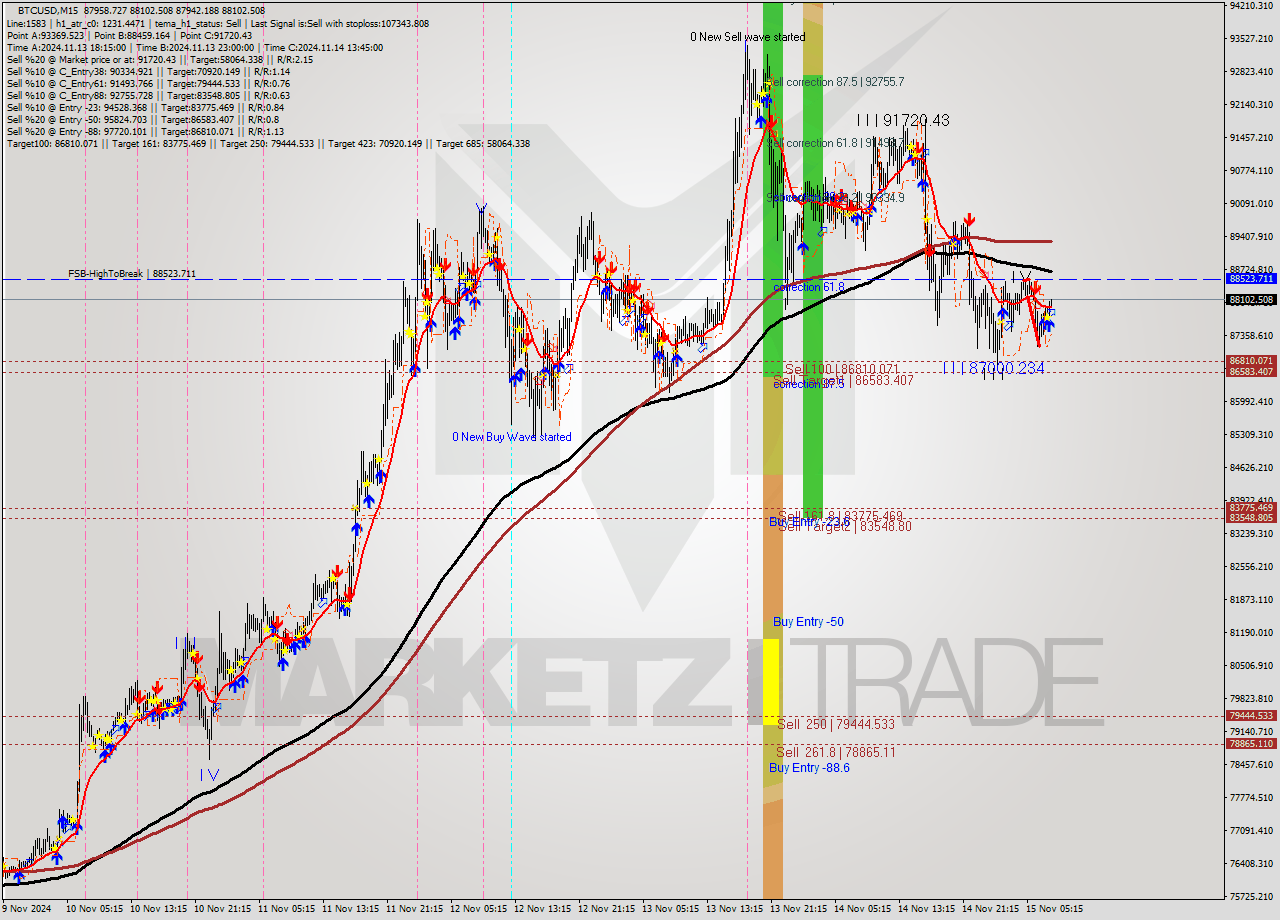Select the 'FSB-HighToBreak | 88523.711' line label
The width and height of the screenshot is (1280, 920).
point(132,273)
